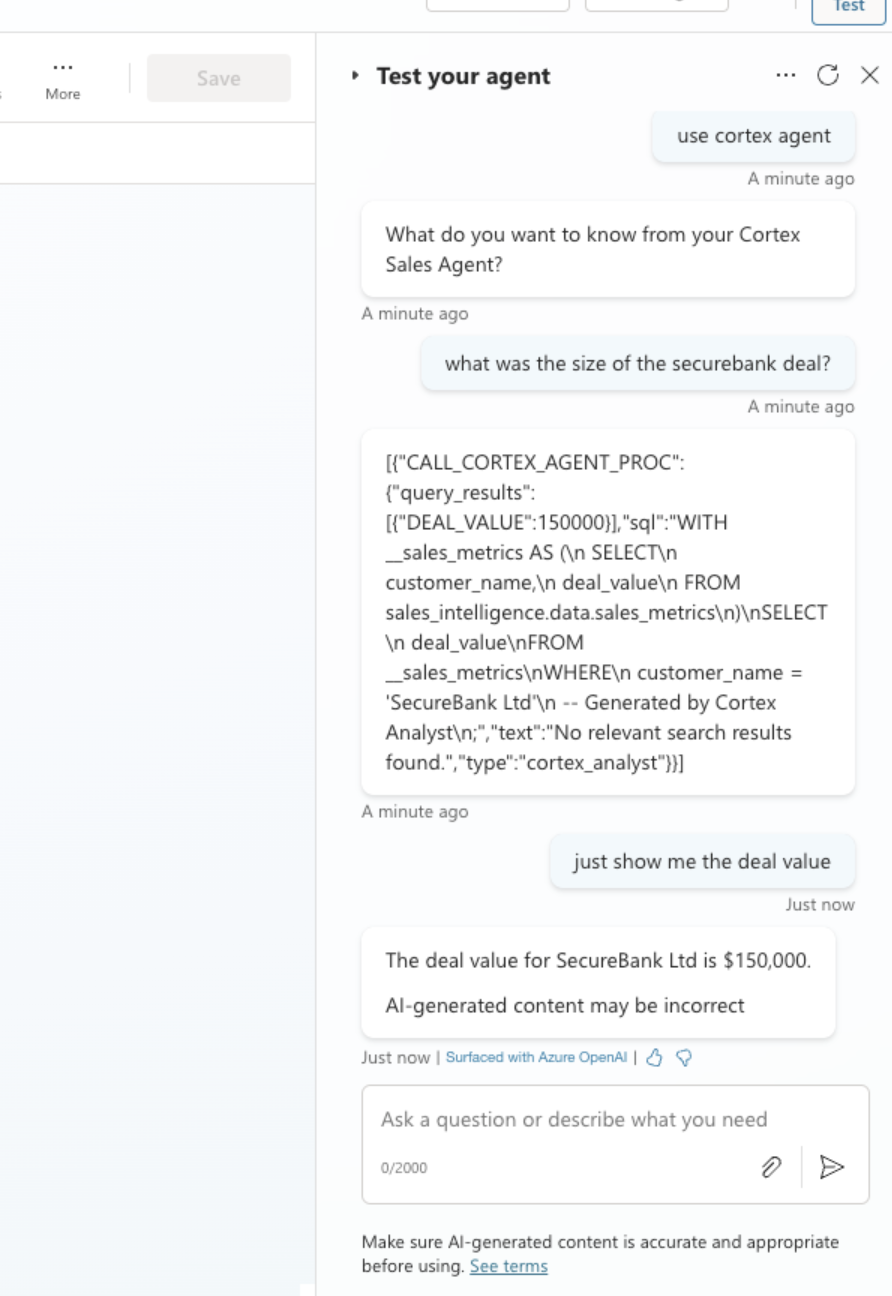
Task: Select the CALL_CORTEX_AGENT_PROC JSON response
Action: [x=608, y=612]
